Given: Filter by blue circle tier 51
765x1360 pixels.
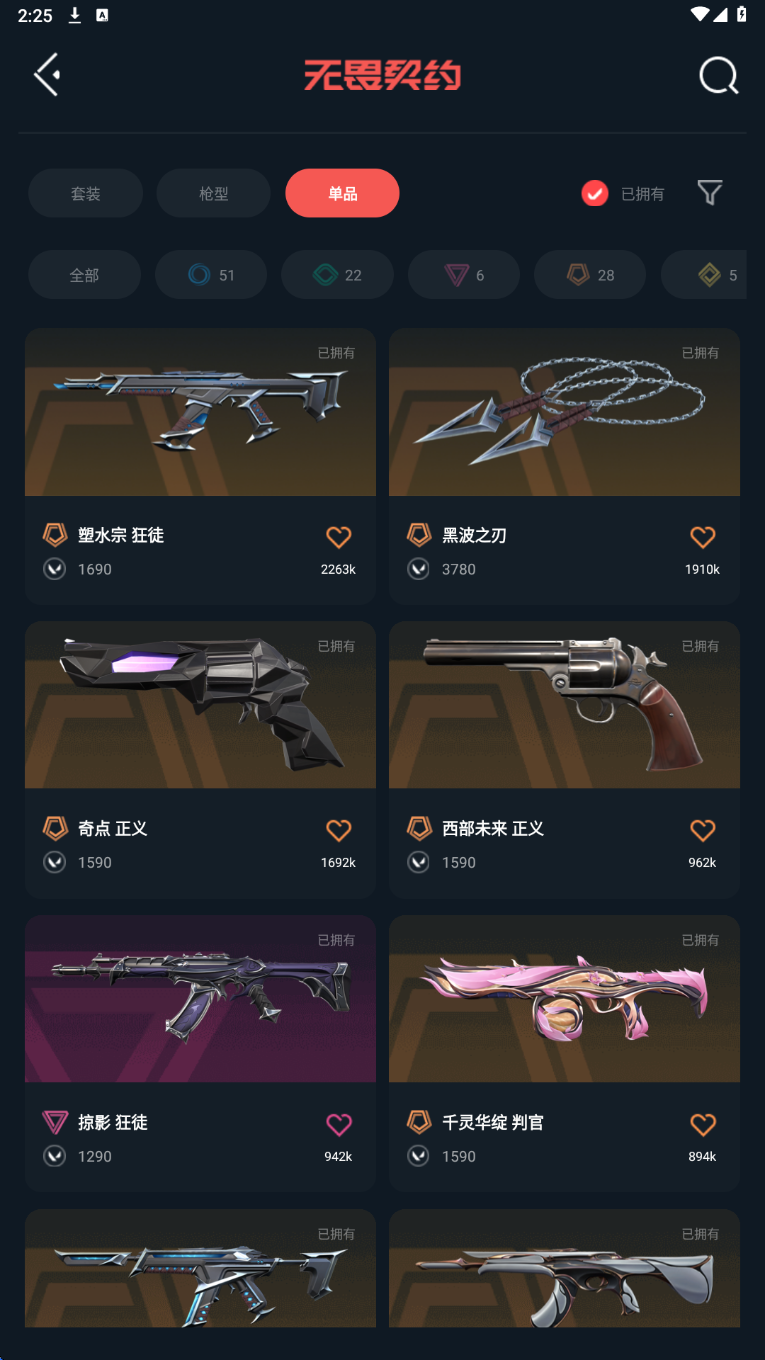Looking at the screenshot, I should tap(211, 275).
